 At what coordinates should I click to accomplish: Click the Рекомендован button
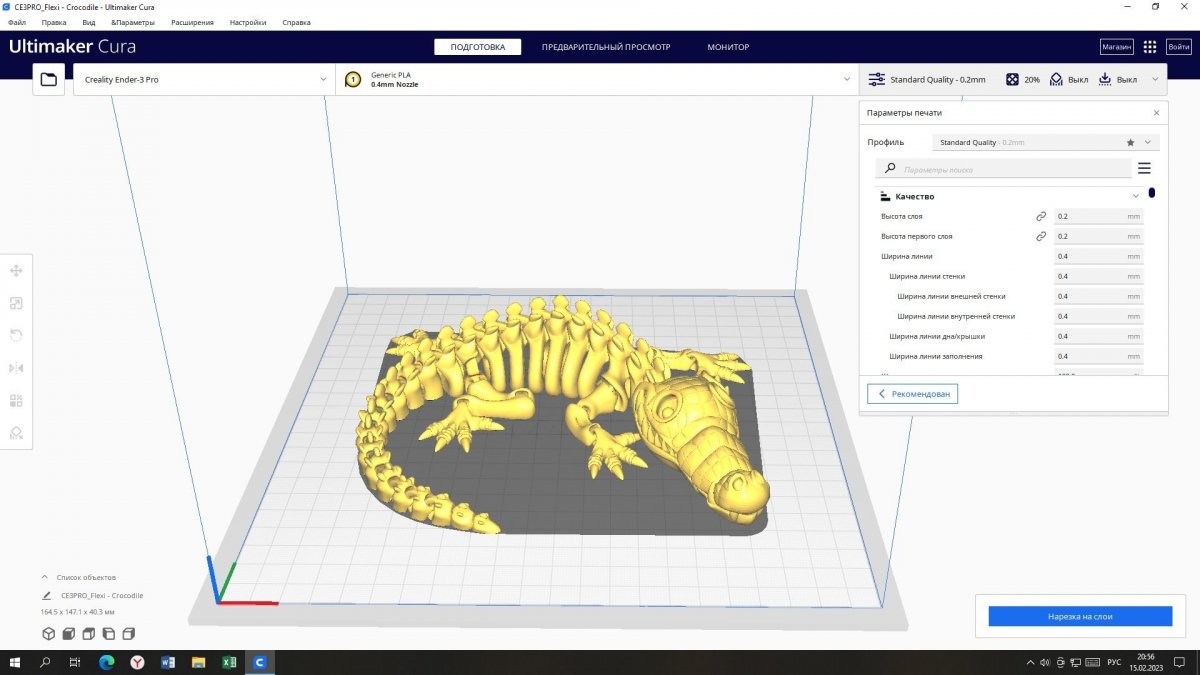tap(912, 394)
